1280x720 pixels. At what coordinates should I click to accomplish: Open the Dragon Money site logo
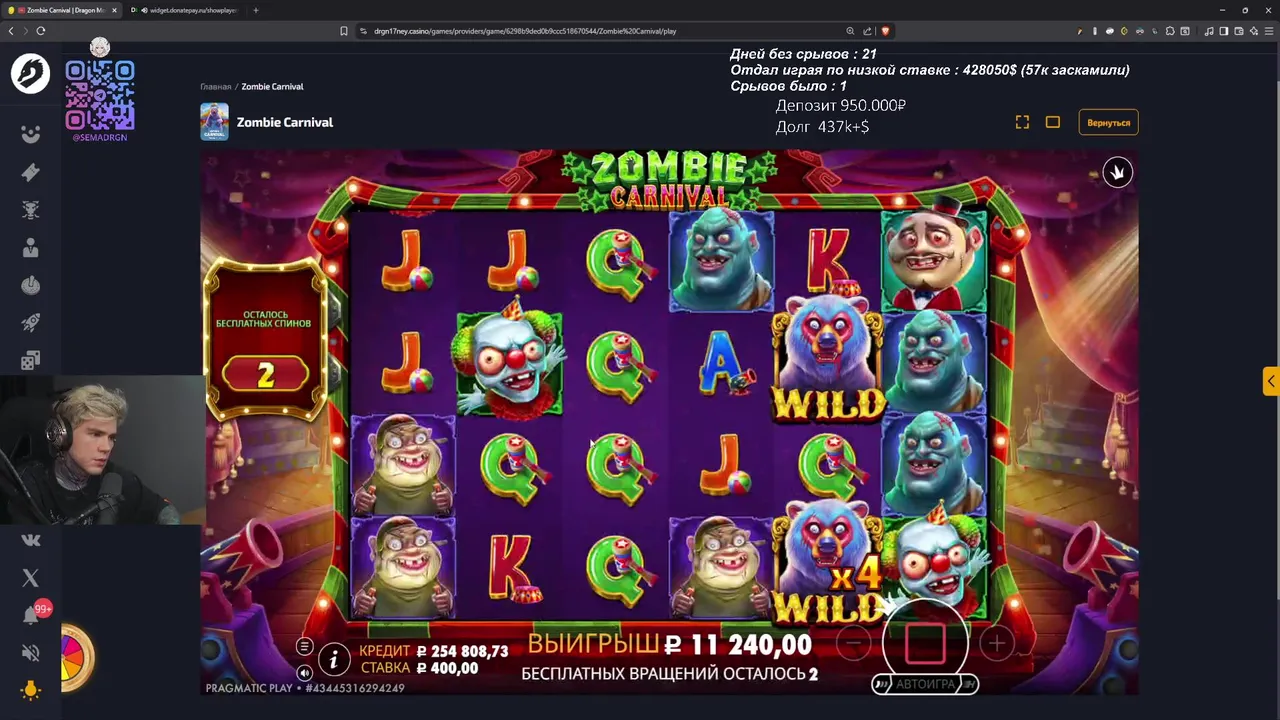(30, 74)
